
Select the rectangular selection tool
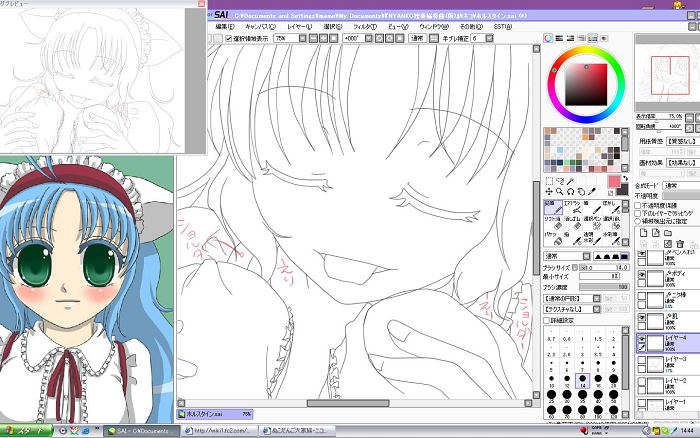click(x=549, y=181)
